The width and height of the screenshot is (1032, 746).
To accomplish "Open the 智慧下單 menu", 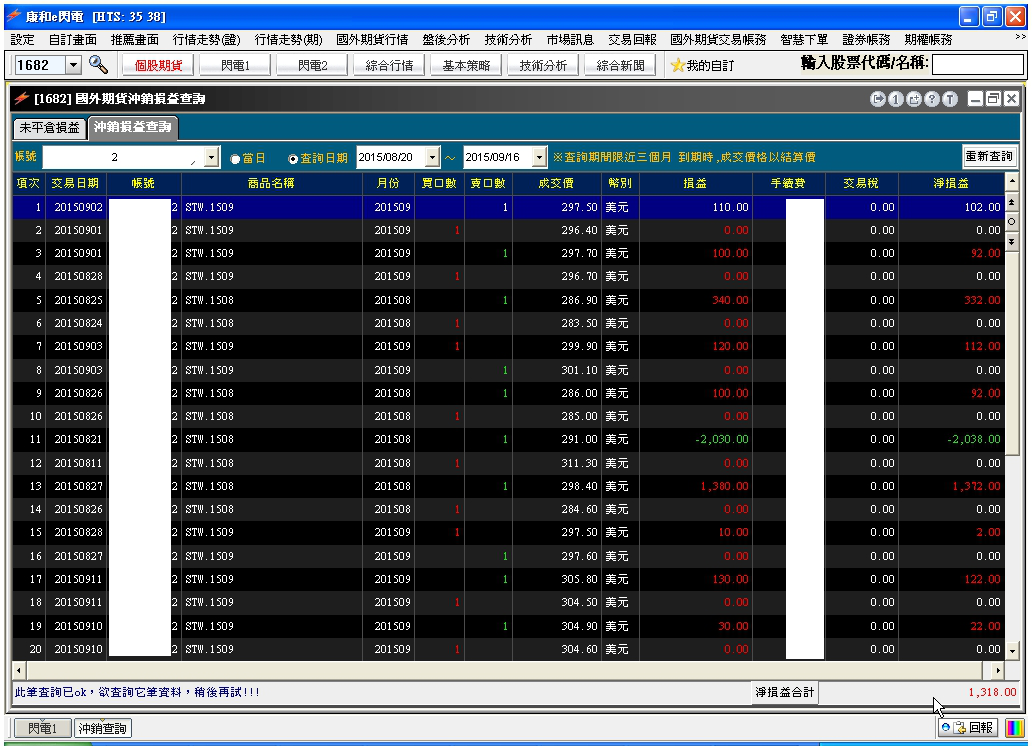I will pyautogui.click(x=804, y=40).
